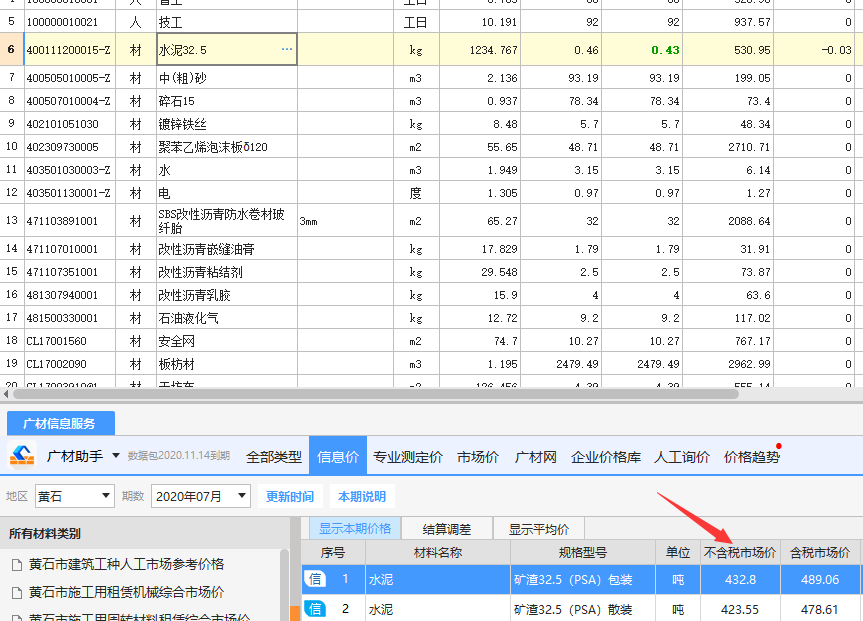The height and width of the screenshot is (621, 863).
Task: Click the 信 icon in 水泥 包装 row
Action: [315, 579]
